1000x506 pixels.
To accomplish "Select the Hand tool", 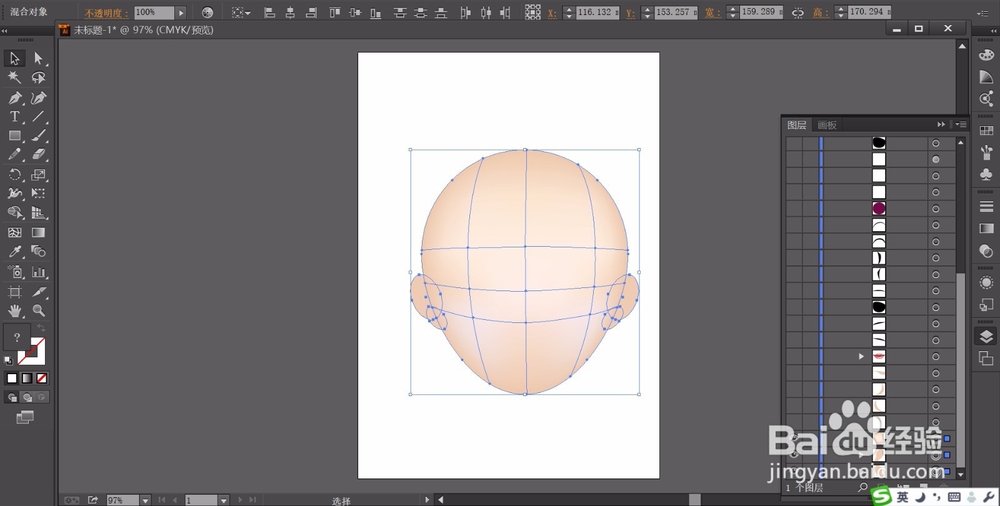I will pos(15,311).
